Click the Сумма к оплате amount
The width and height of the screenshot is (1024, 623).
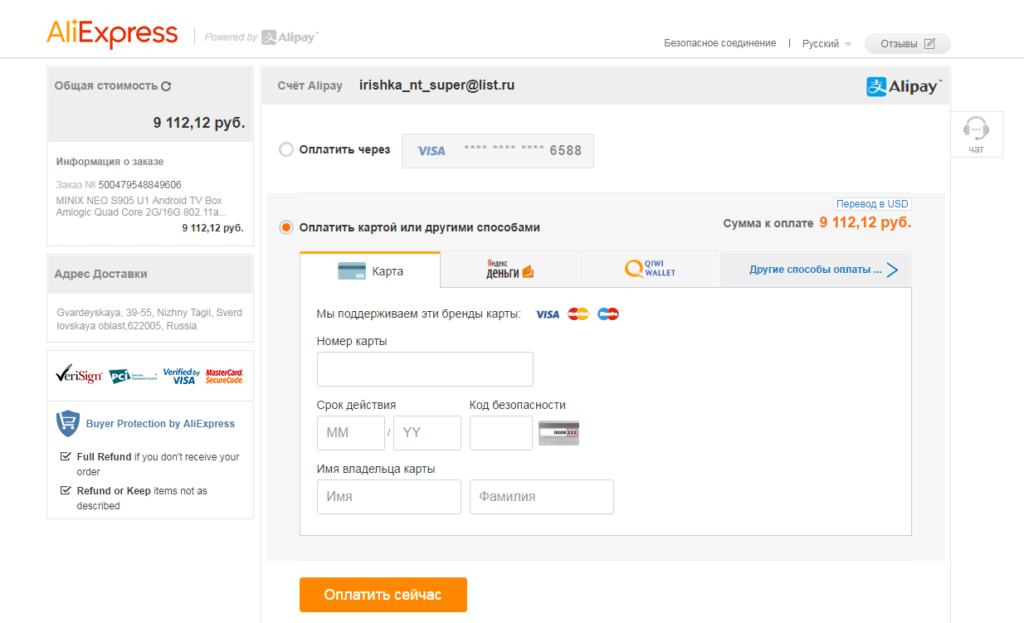click(x=865, y=223)
